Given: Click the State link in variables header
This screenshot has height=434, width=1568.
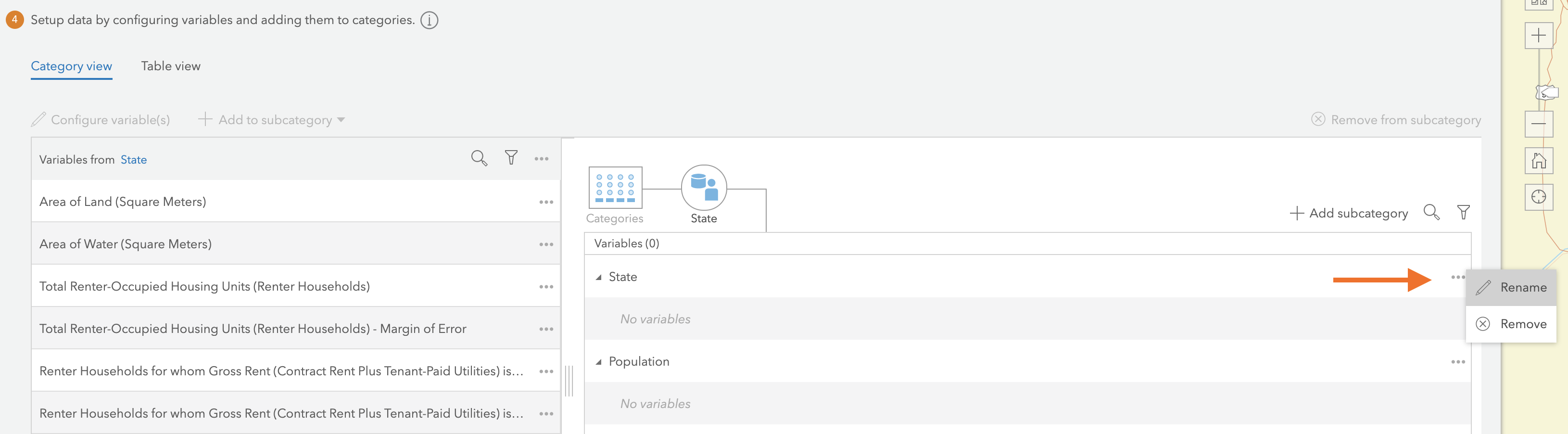Looking at the screenshot, I should (133, 159).
